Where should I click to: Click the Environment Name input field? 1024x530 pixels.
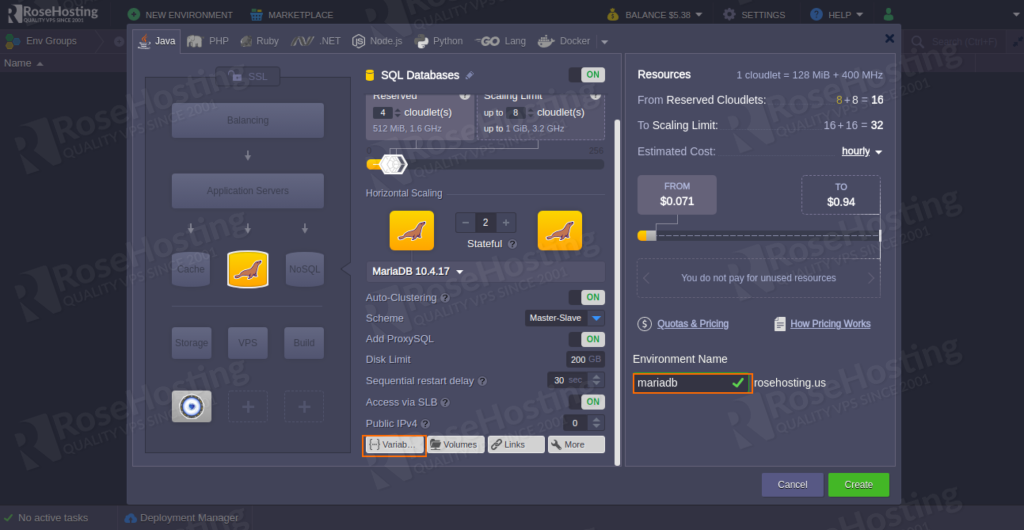680,382
